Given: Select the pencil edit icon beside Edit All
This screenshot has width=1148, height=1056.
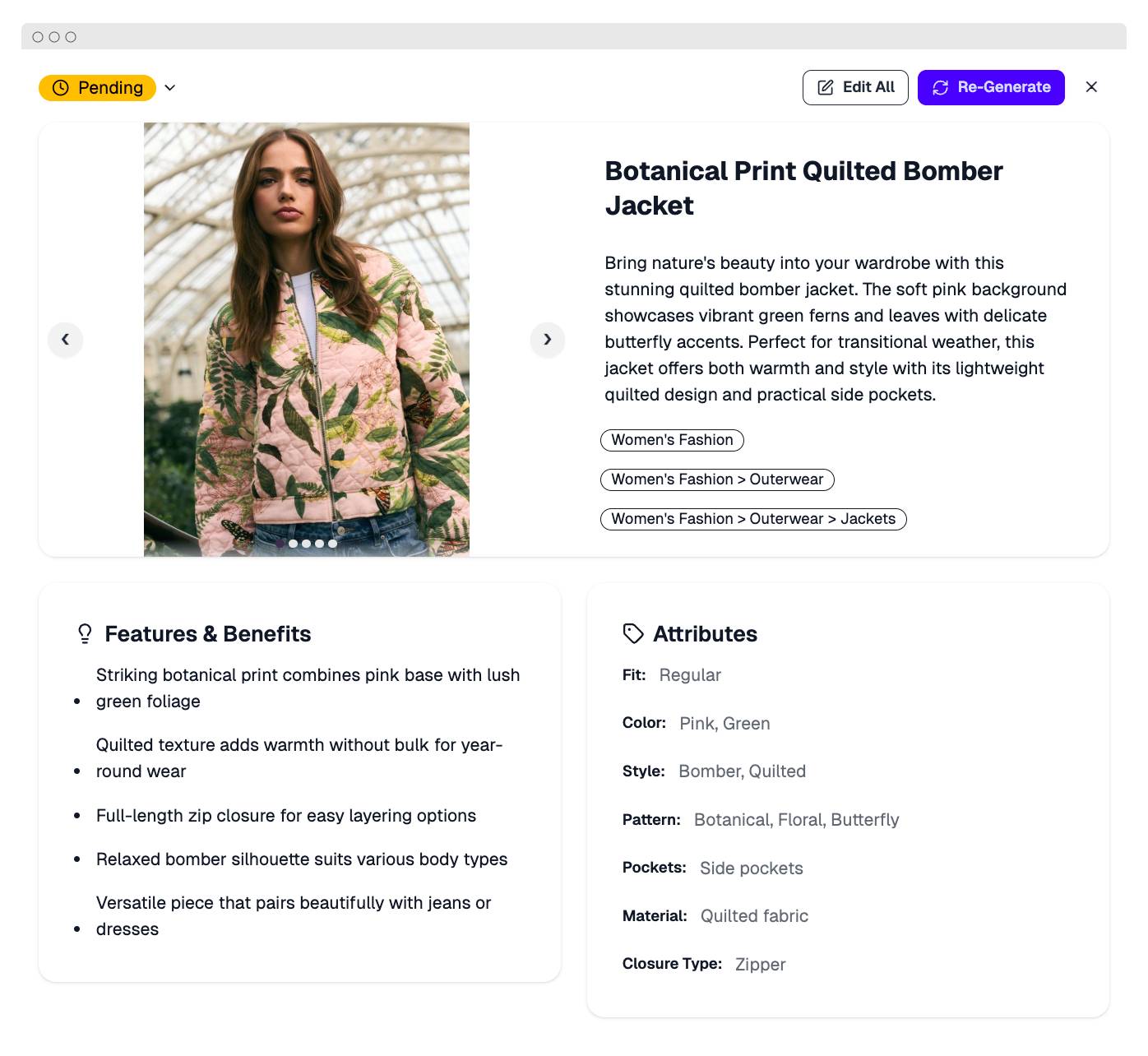Looking at the screenshot, I should [x=825, y=86].
